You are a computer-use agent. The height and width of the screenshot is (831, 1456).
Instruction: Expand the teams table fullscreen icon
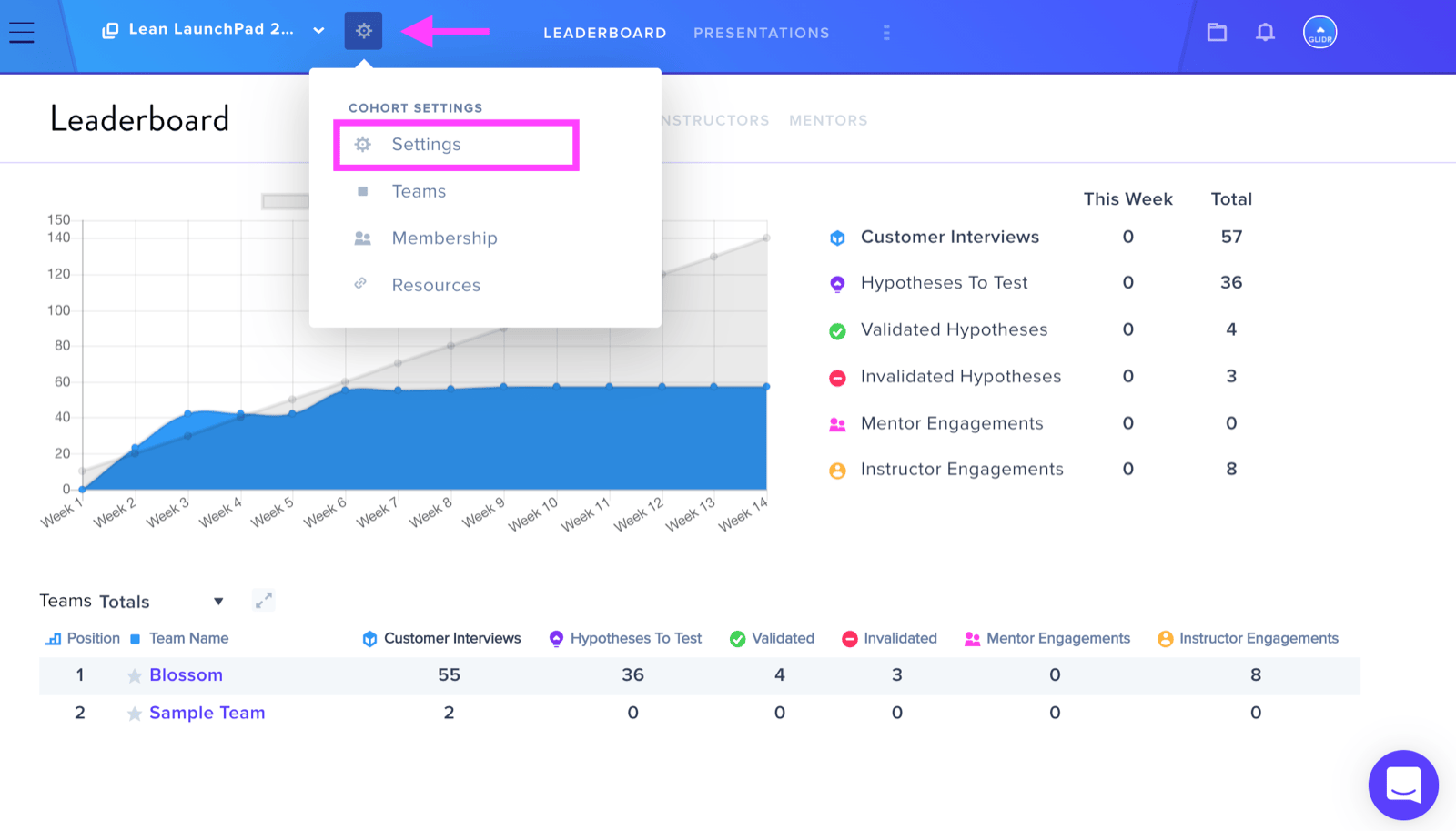(x=264, y=601)
